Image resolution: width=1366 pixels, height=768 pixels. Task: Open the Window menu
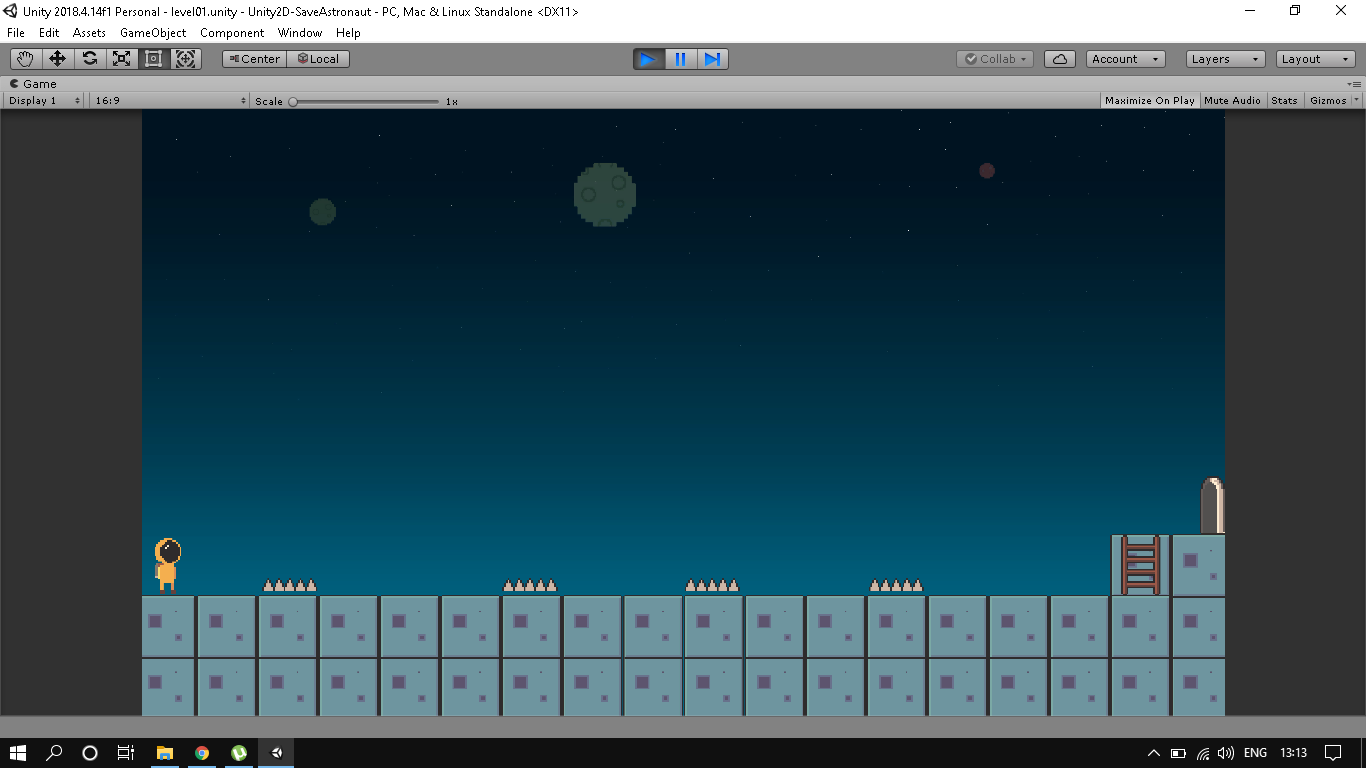pos(300,33)
